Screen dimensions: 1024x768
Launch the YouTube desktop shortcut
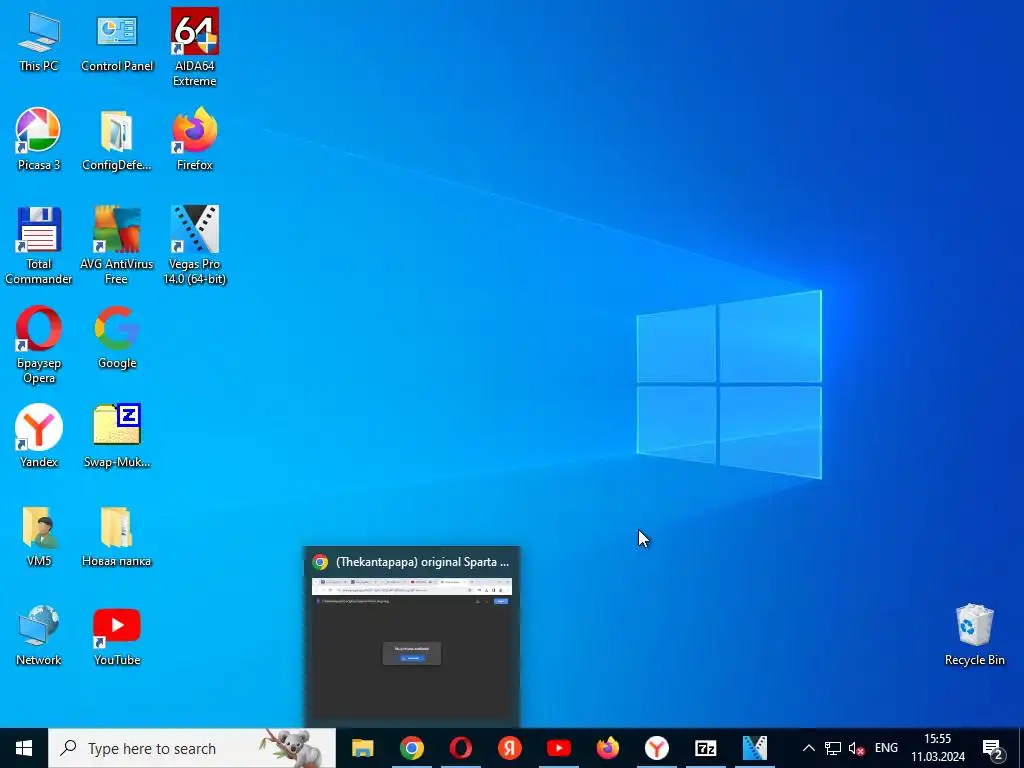point(117,635)
